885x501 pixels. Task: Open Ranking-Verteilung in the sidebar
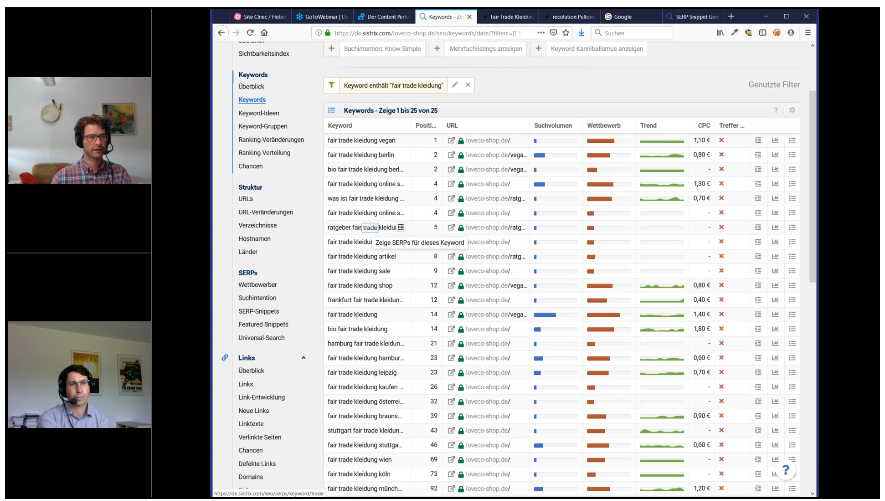point(264,153)
